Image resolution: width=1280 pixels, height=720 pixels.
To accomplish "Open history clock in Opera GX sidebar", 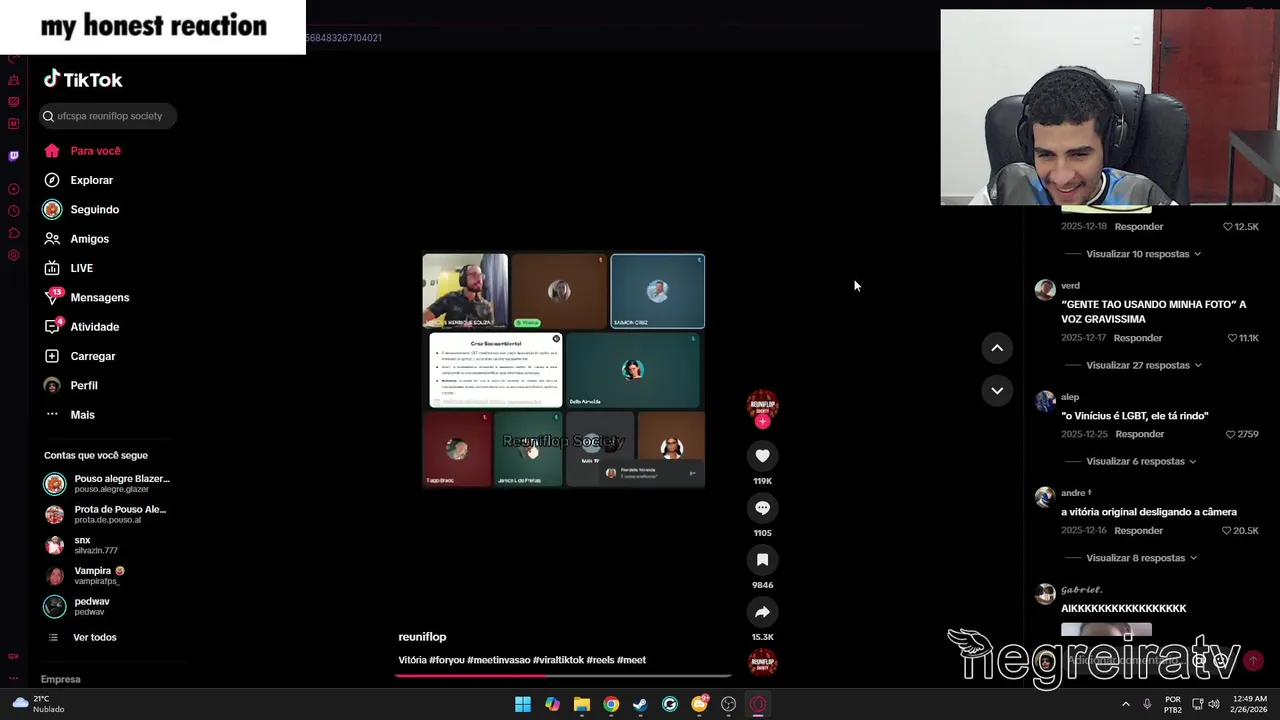I will [x=13, y=211].
